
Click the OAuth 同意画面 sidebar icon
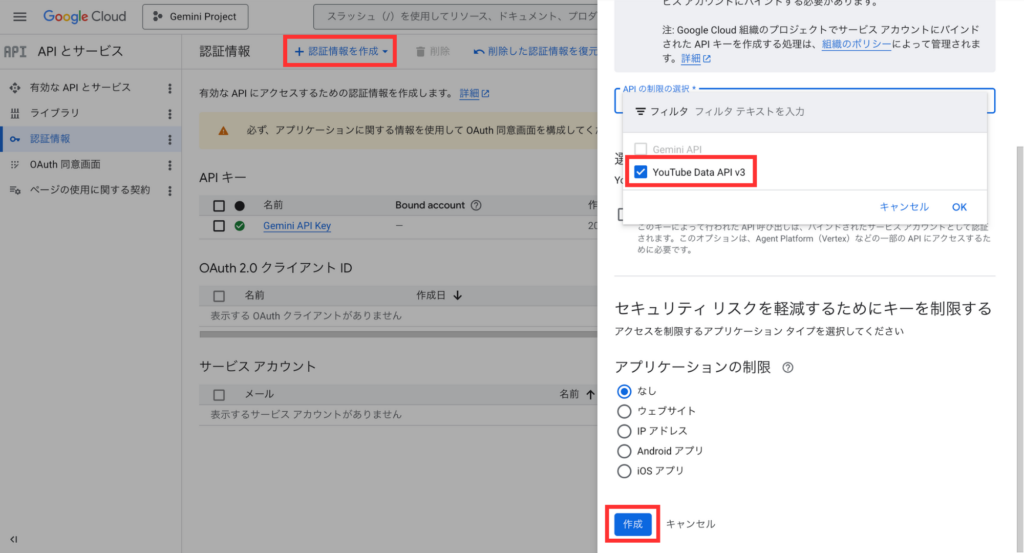click(x=14, y=165)
